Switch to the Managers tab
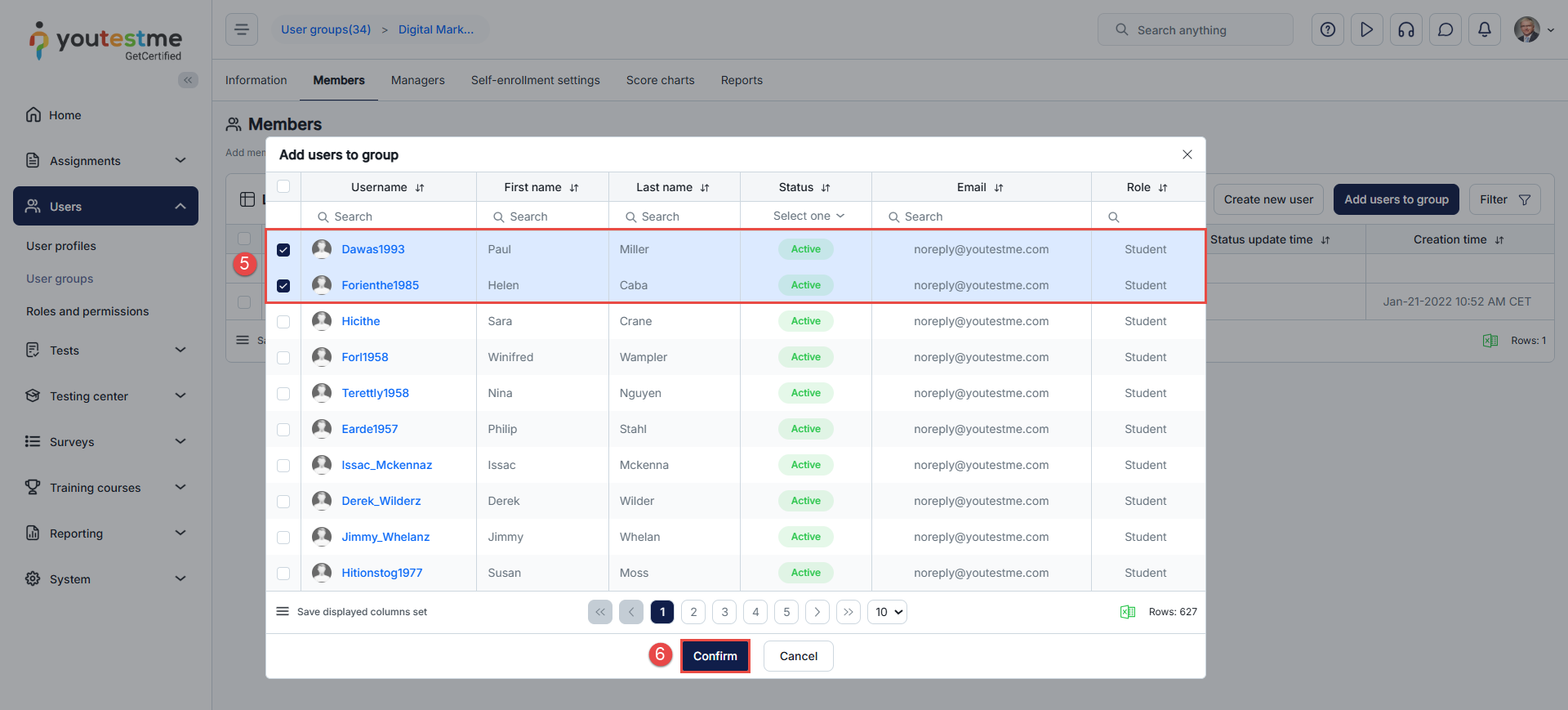1568x710 pixels. click(x=417, y=80)
